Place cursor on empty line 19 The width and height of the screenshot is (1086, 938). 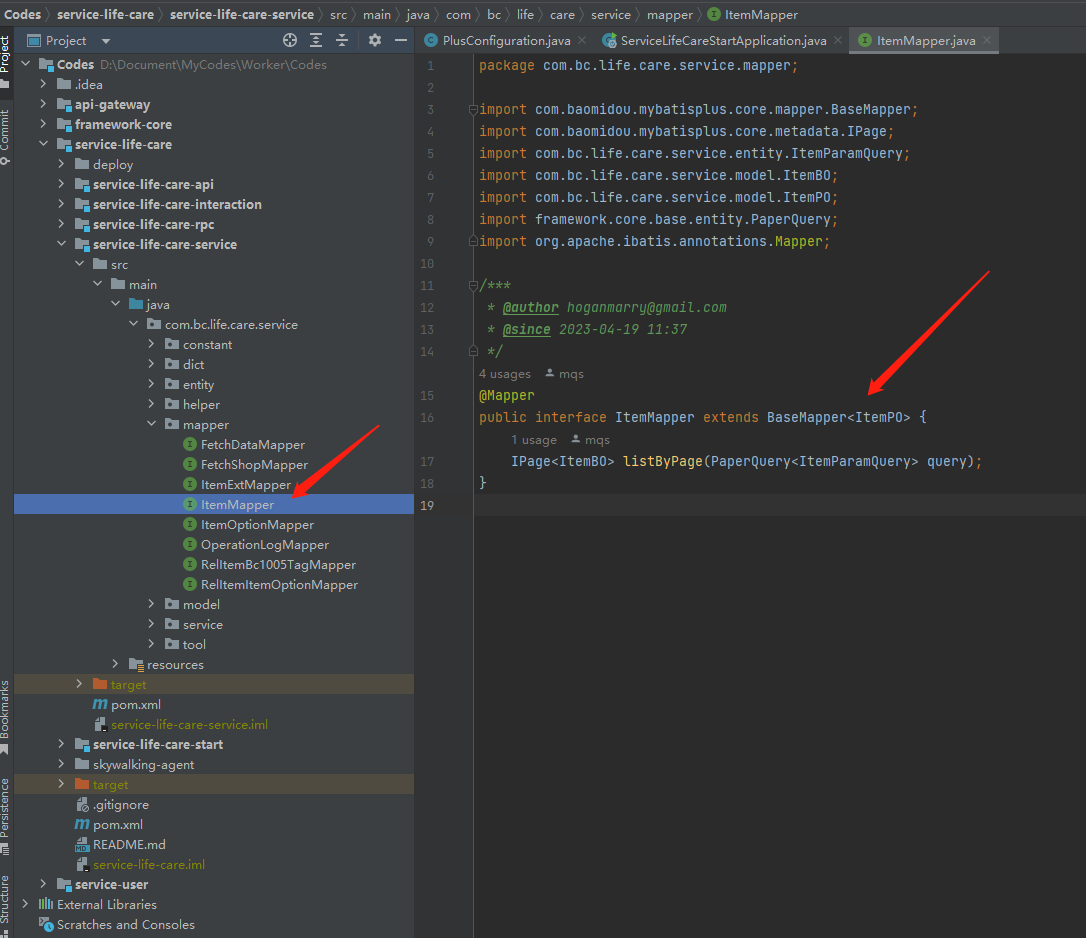pos(780,505)
